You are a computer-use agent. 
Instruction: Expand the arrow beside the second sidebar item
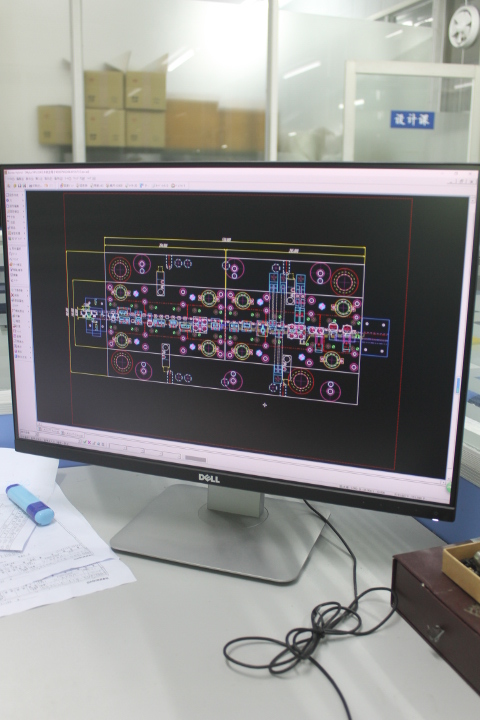23,200
